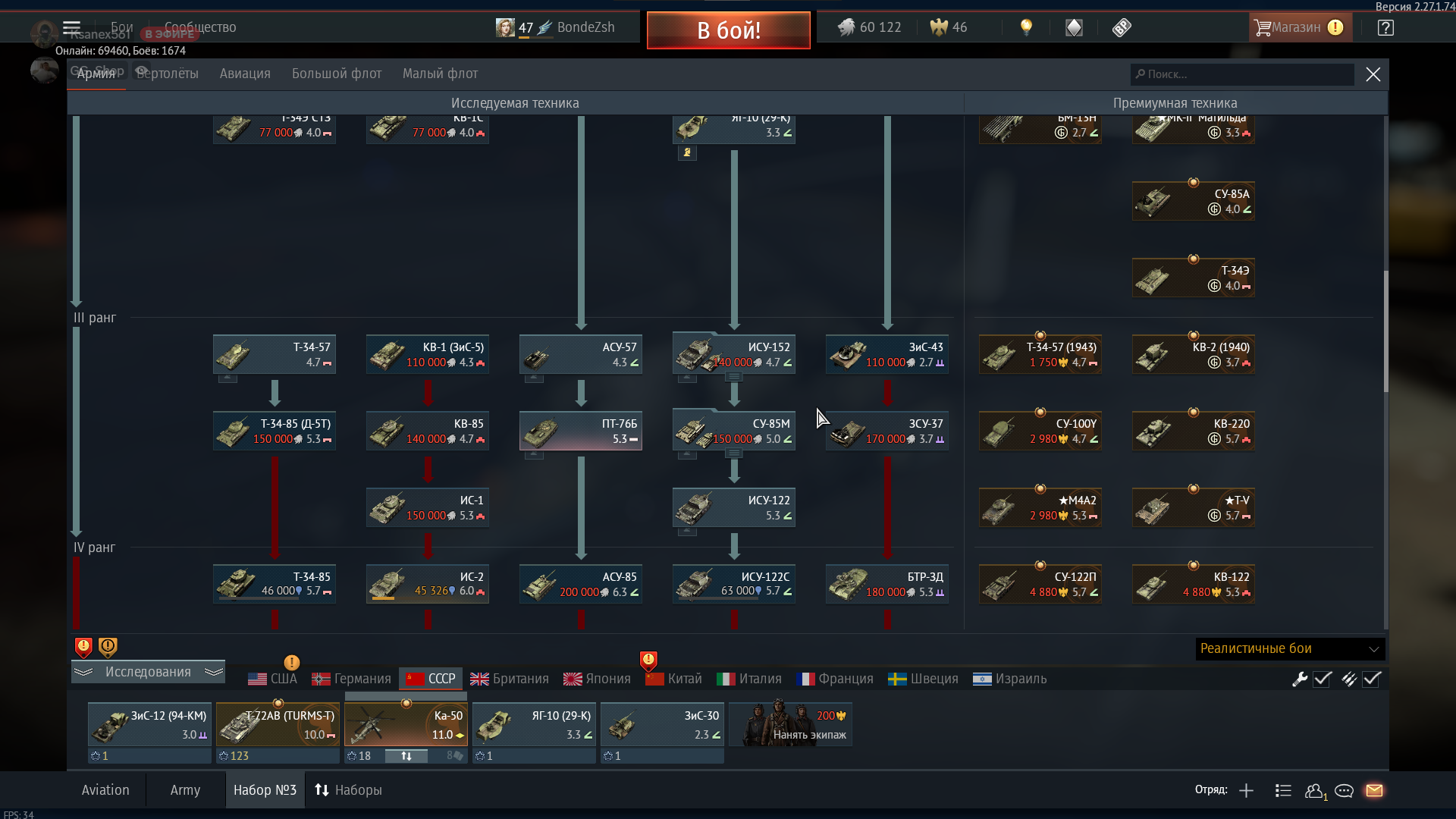This screenshot has width=1456, height=819.
Task: Click the В бой! battle button
Action: (x=729, y=30)
